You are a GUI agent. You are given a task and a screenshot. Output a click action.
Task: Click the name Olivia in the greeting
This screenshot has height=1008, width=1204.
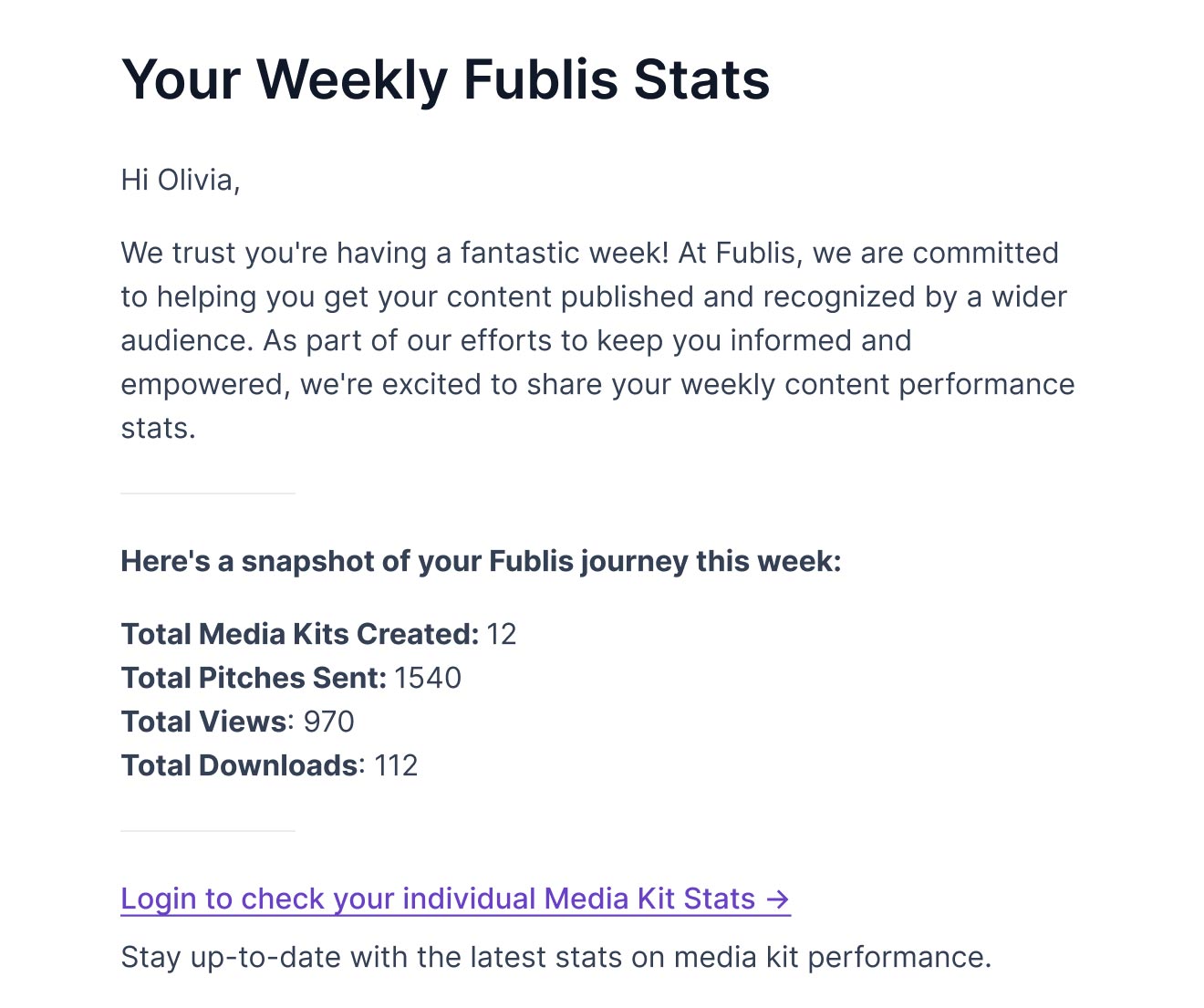198,180
